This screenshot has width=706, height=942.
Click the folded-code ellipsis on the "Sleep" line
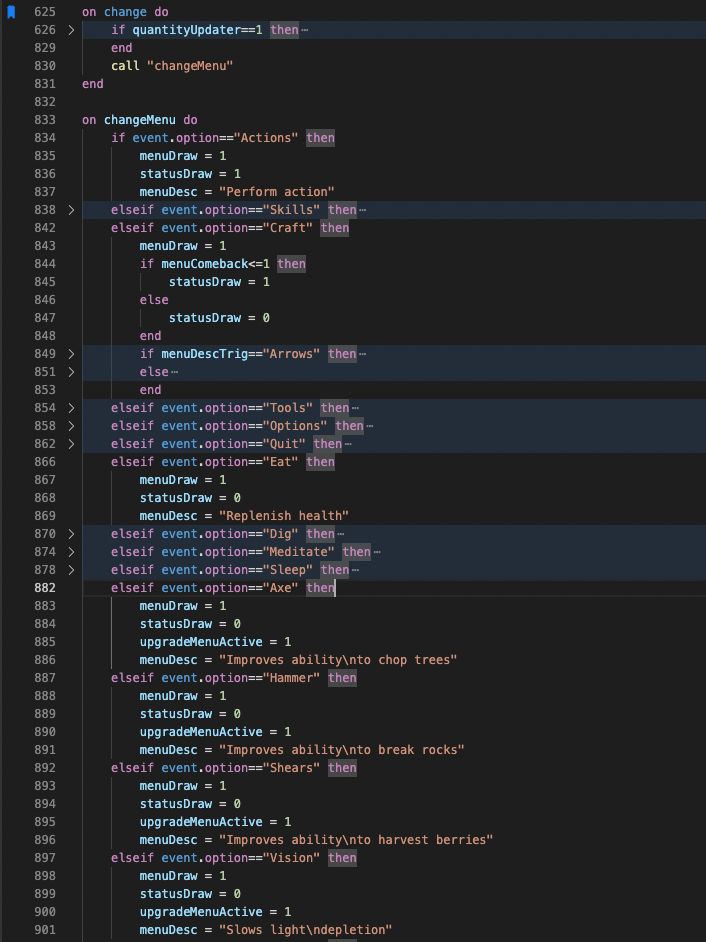(355, 570)
